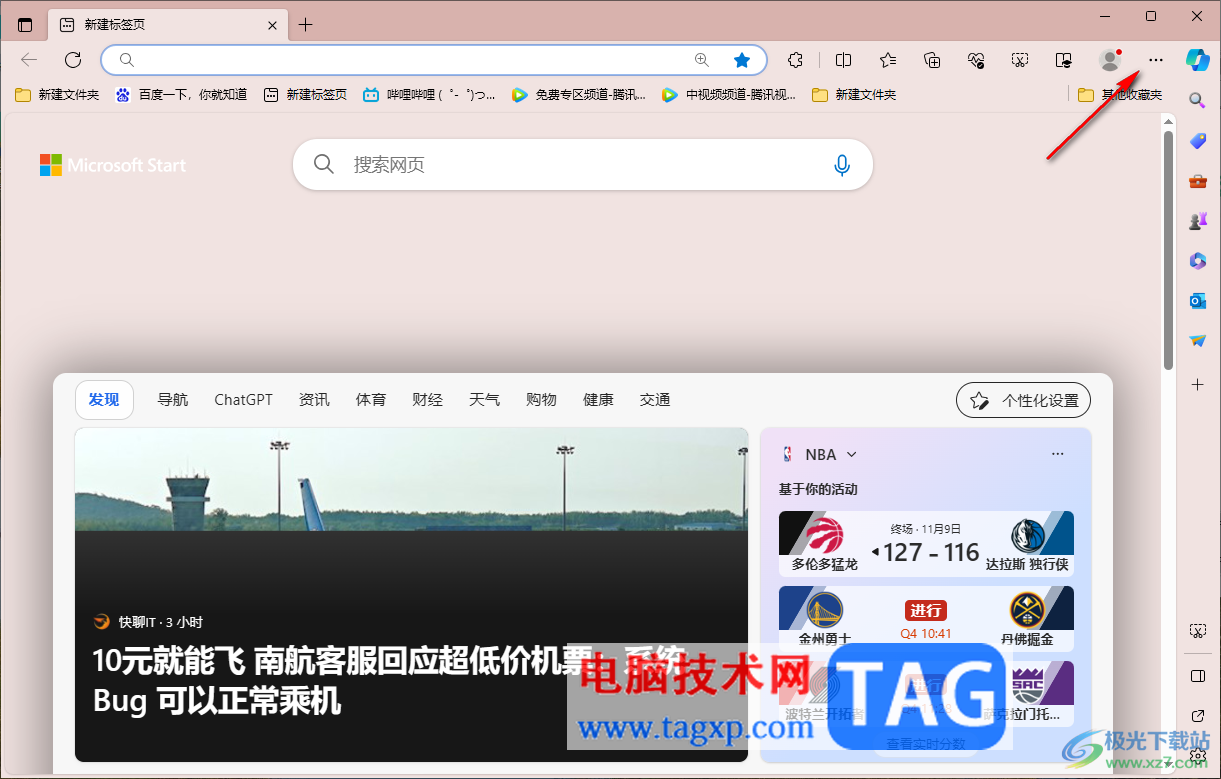This screenshot has width=1221, height=779.
Task: Open the ChatGPT feed tab
Action: 243,399
